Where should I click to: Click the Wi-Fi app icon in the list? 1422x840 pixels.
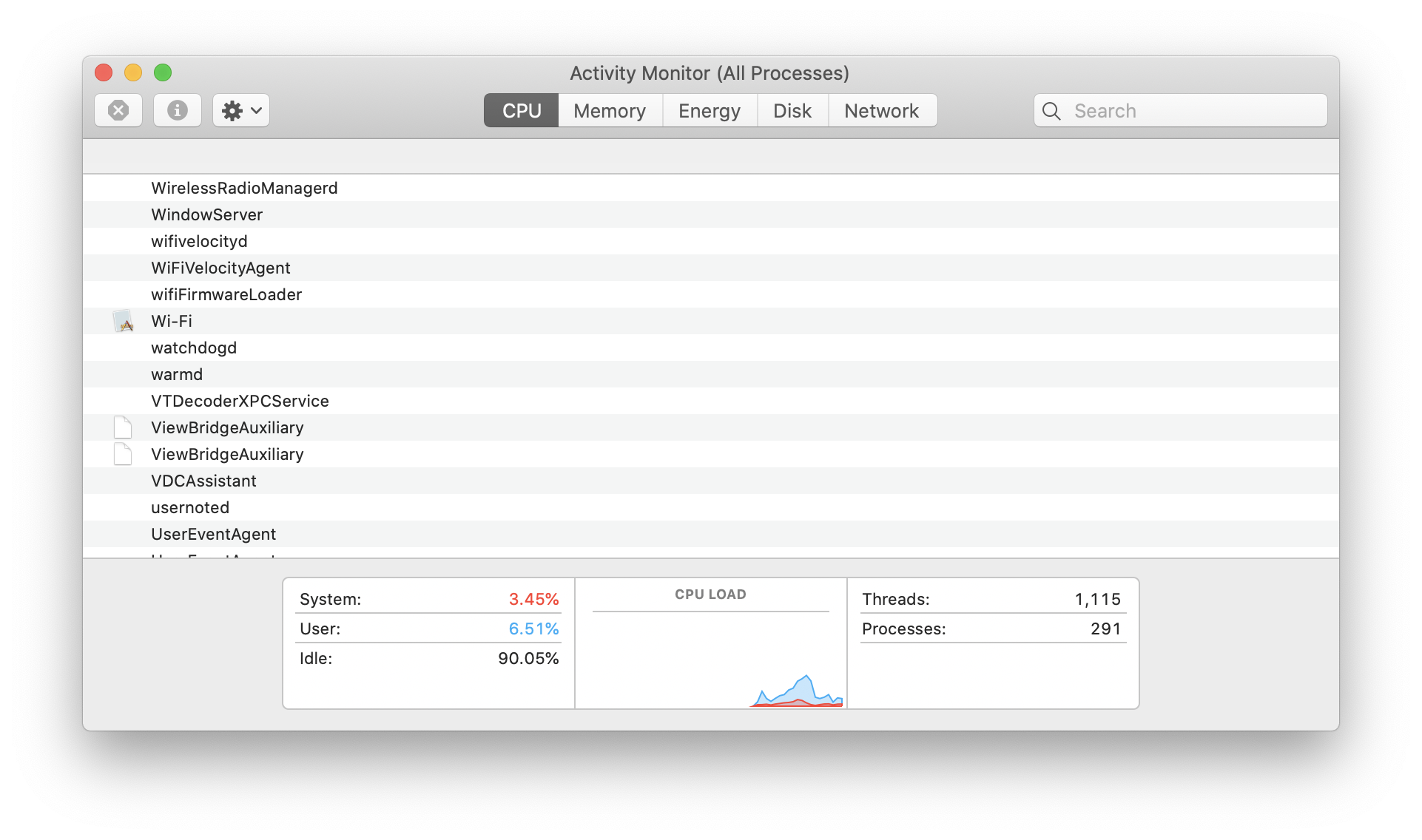pos(123,321)
